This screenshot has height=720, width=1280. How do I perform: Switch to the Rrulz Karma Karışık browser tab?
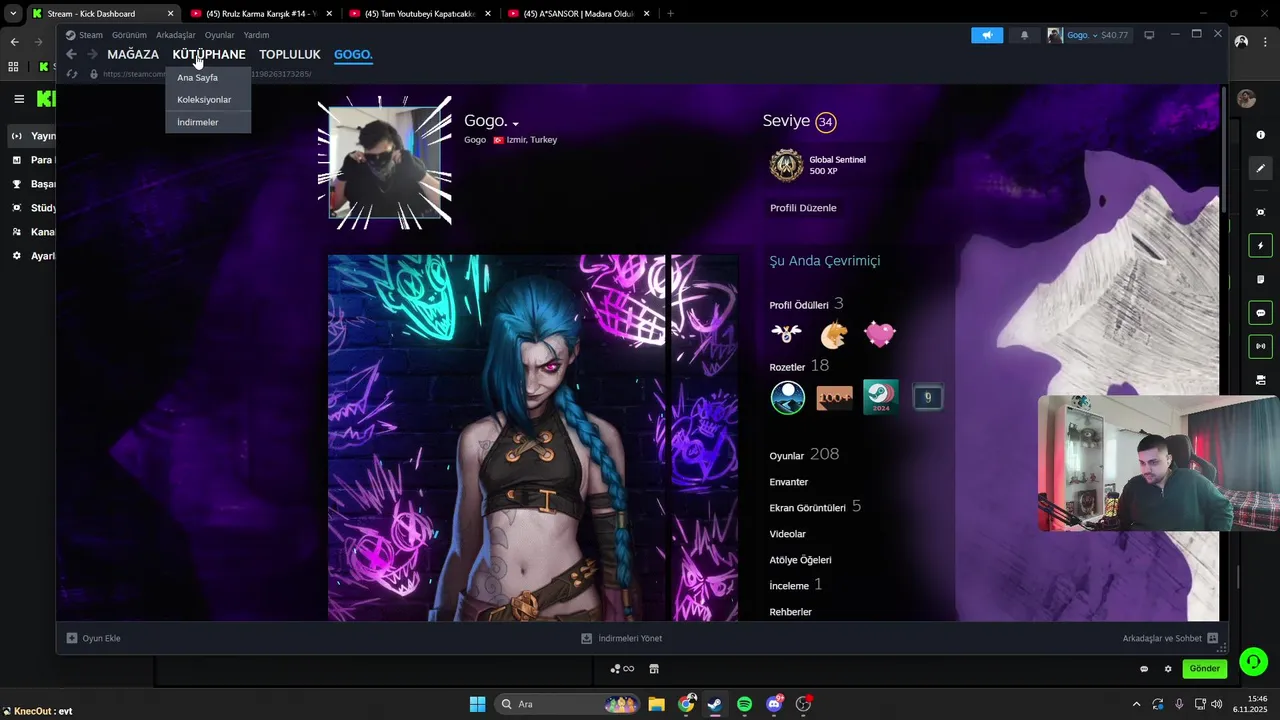click(260, 14)
